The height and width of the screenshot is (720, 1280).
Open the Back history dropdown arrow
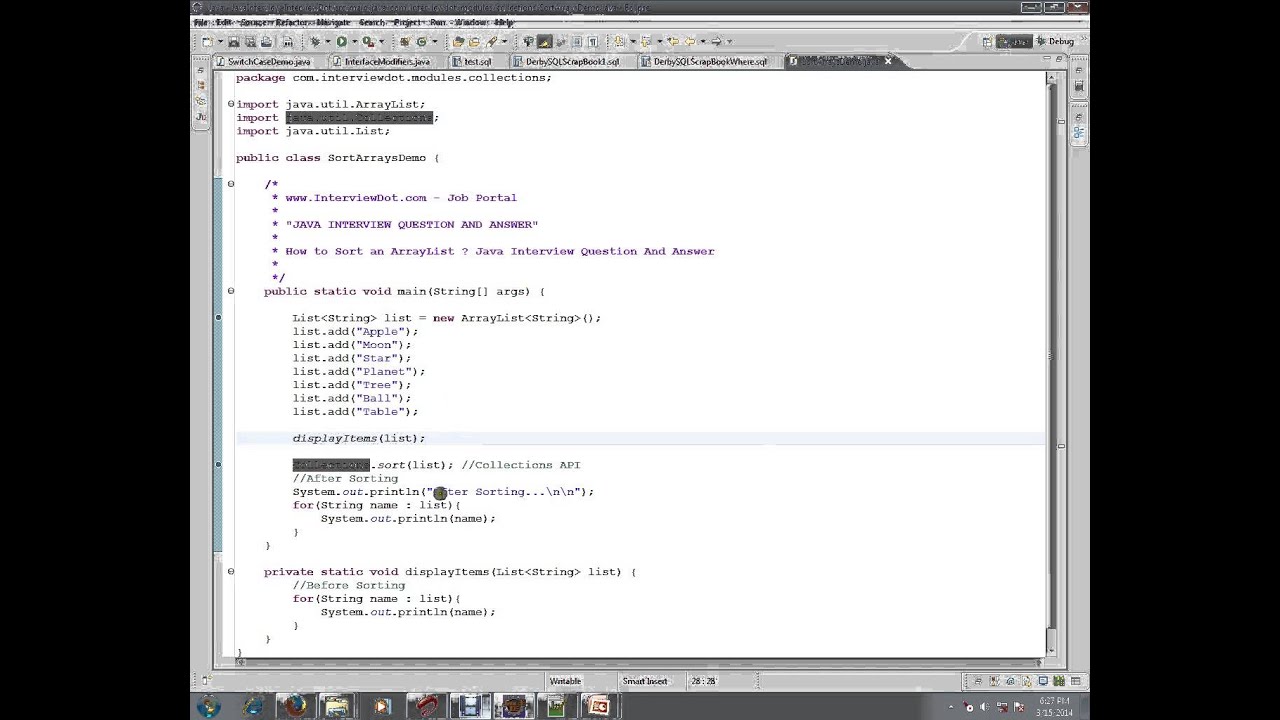pyautogui.click(x=703, y=41)
